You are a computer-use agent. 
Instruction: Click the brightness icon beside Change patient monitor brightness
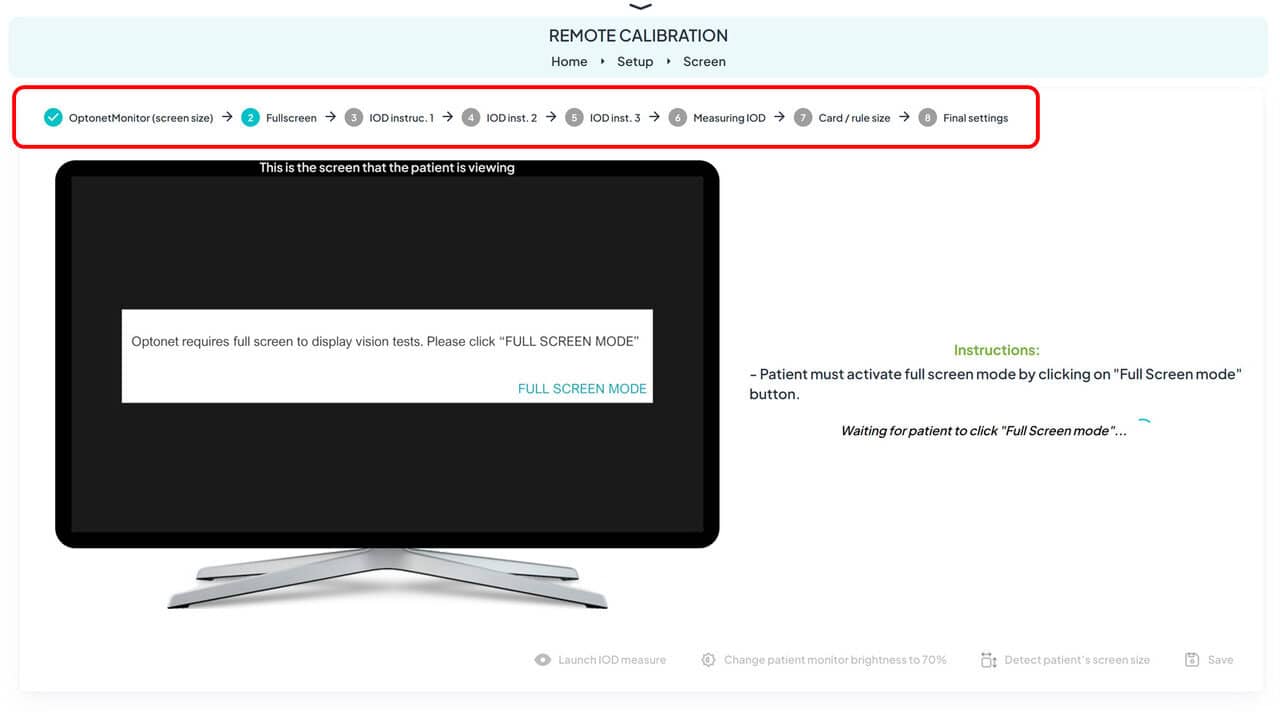708,660
